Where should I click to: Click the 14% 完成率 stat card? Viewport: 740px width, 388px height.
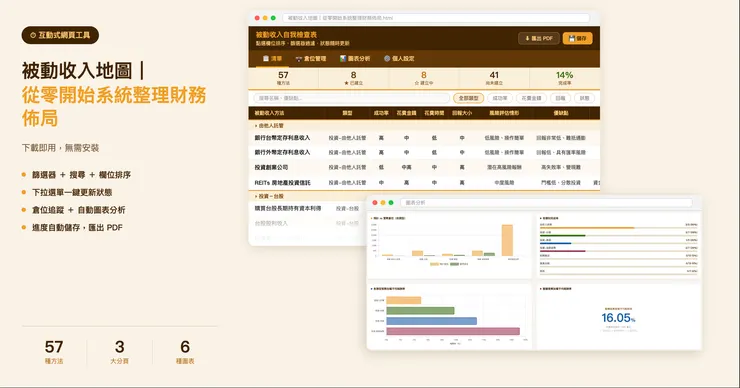[x=564, y=78]
